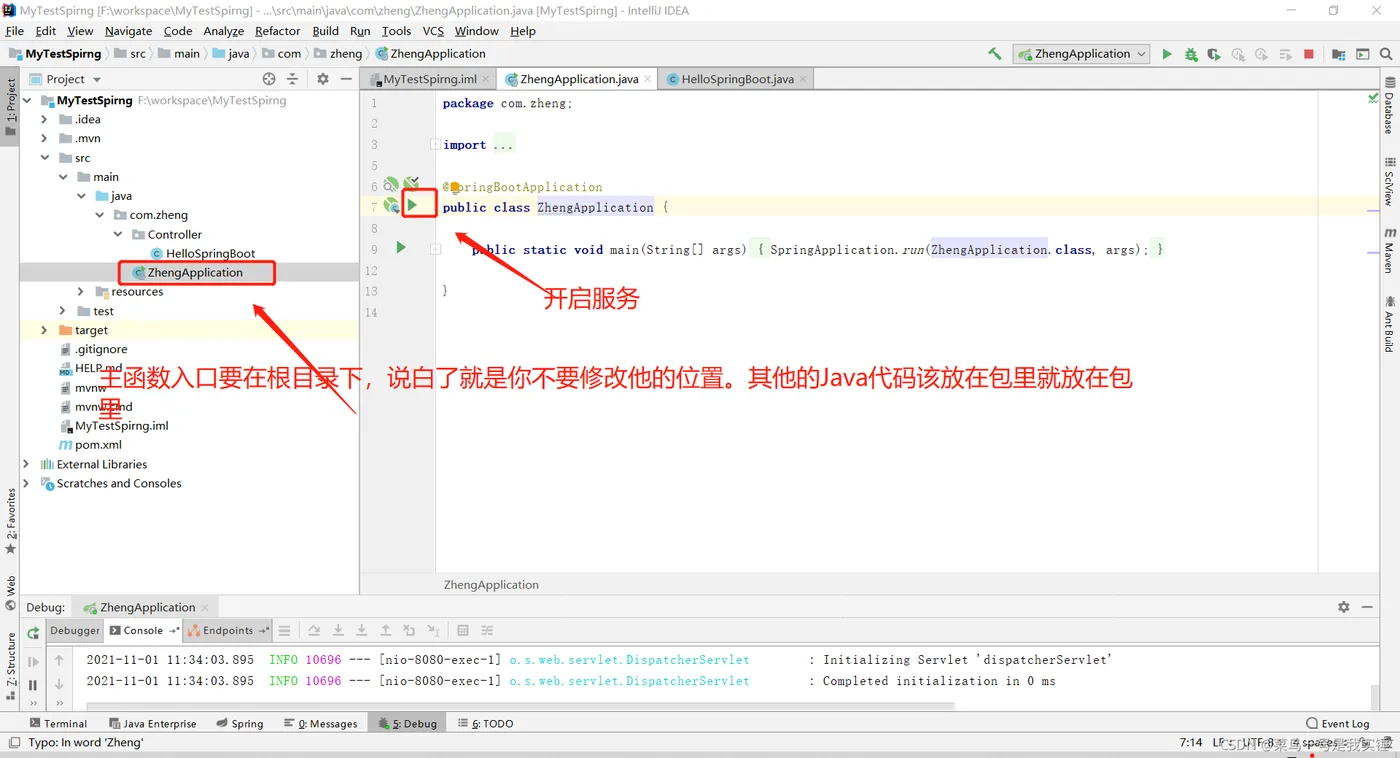
Task: Collapse the Controller package
Action: click(118, 234)
